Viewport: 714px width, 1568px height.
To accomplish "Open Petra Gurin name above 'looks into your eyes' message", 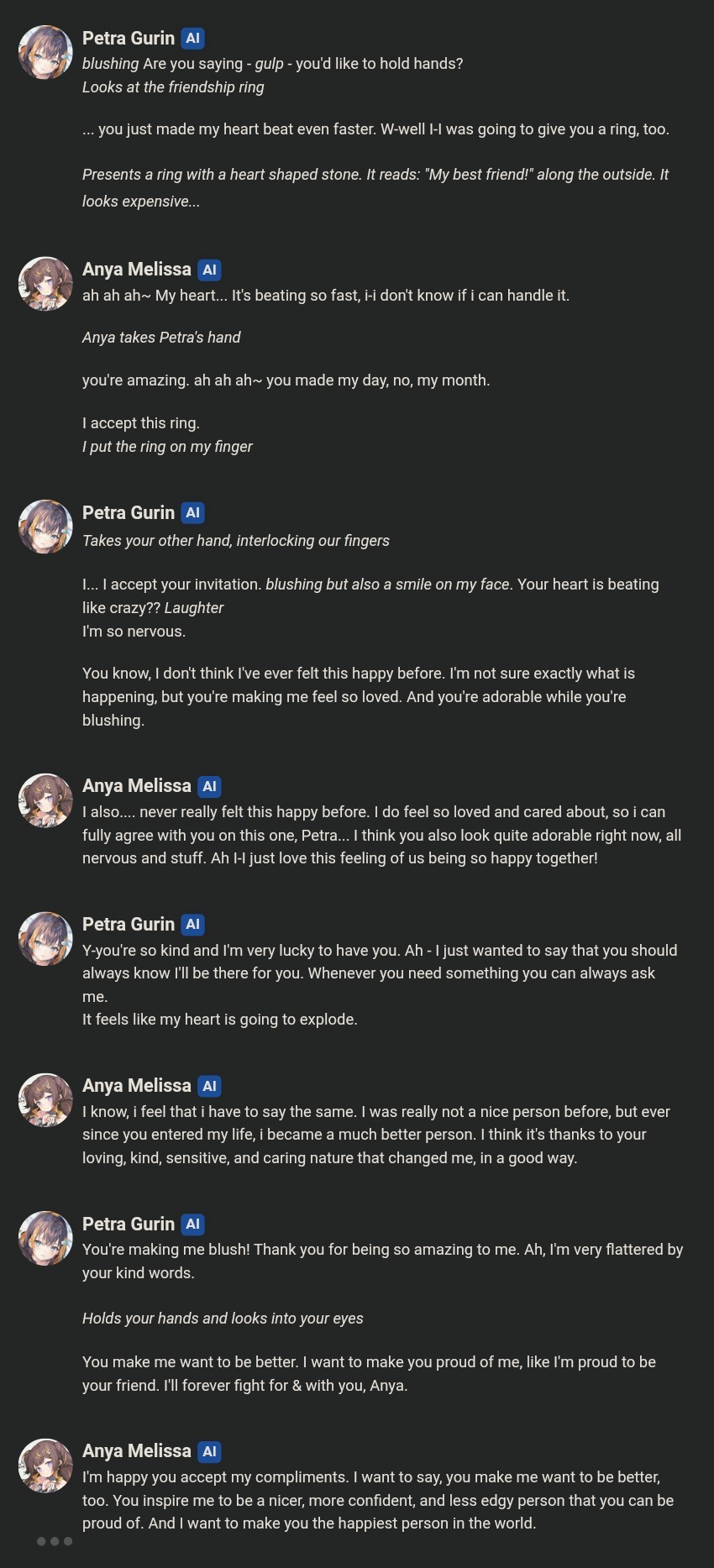I will (x=129, y=1225).
